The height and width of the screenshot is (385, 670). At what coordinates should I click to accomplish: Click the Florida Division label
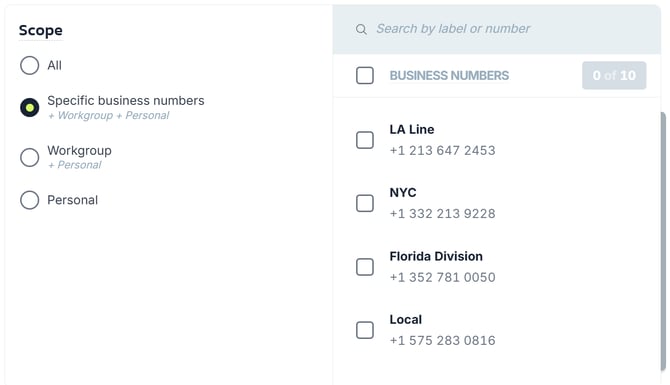point(436,256)
